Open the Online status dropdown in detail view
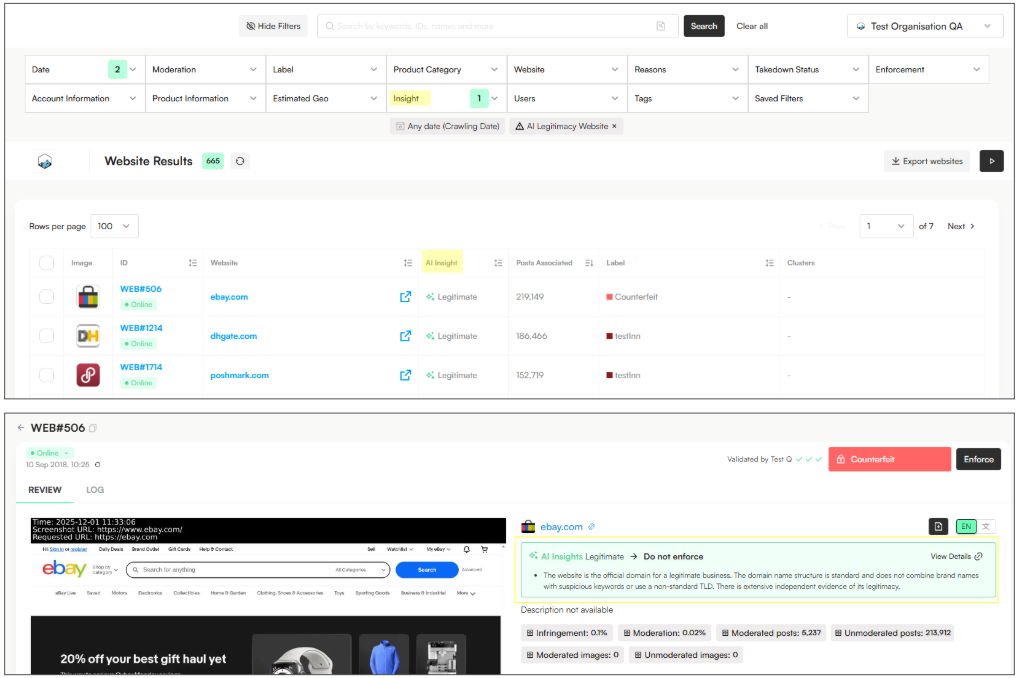 click(x=49, y=453)
